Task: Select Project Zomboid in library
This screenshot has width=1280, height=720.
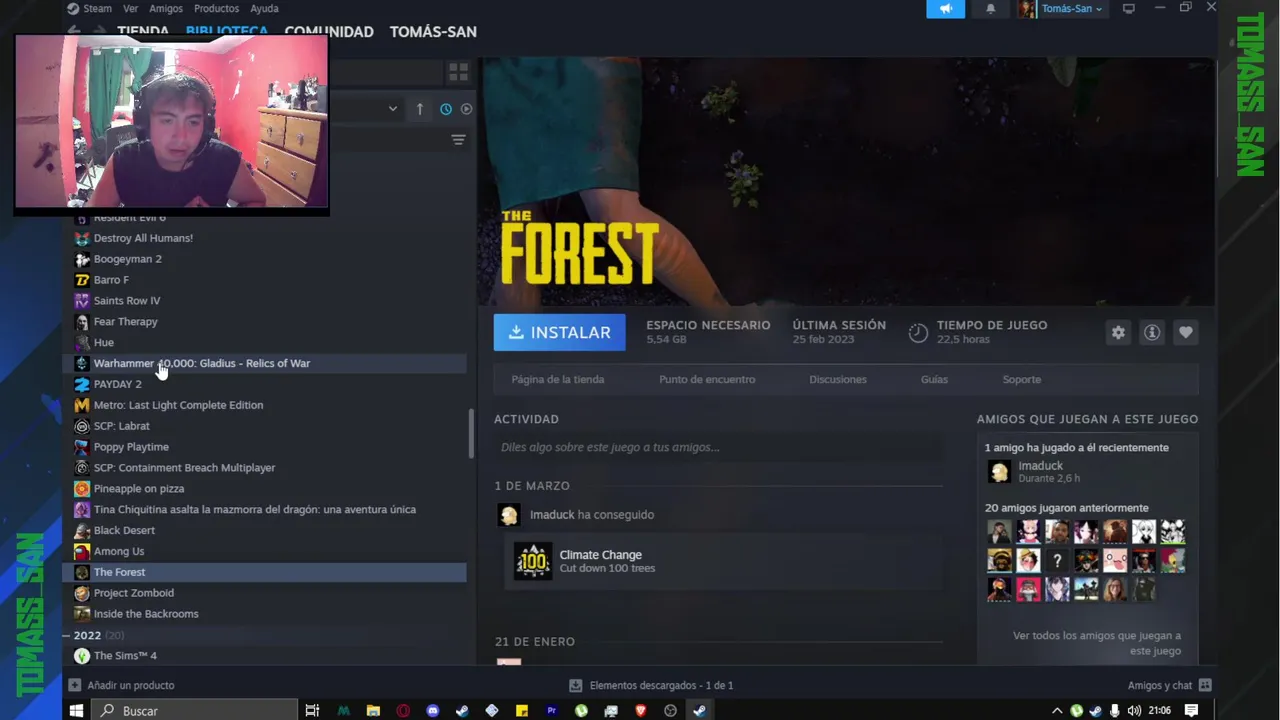Action: (x=133, y=593)
